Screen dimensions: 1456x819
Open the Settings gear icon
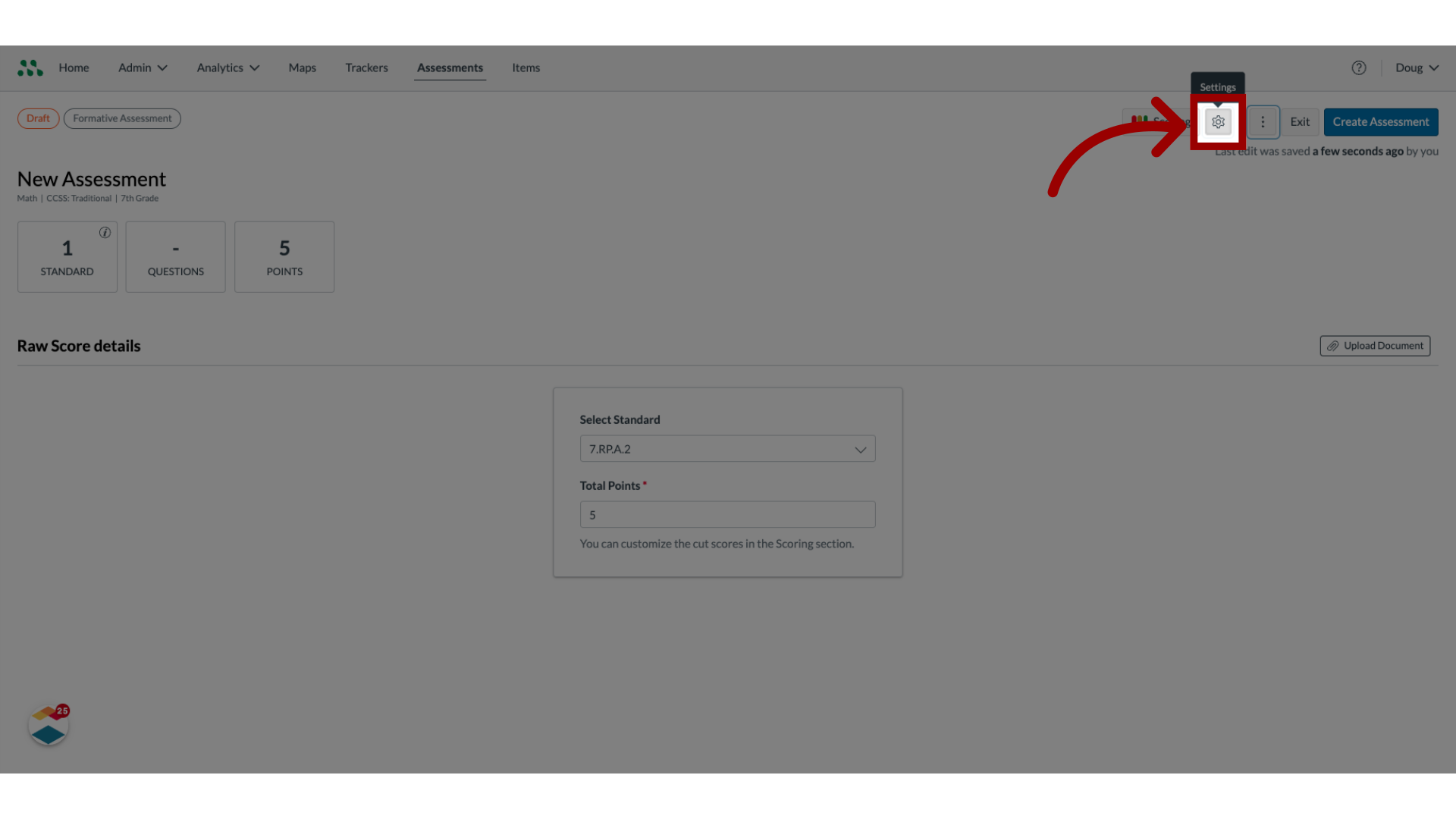(x=1217, y=121)
